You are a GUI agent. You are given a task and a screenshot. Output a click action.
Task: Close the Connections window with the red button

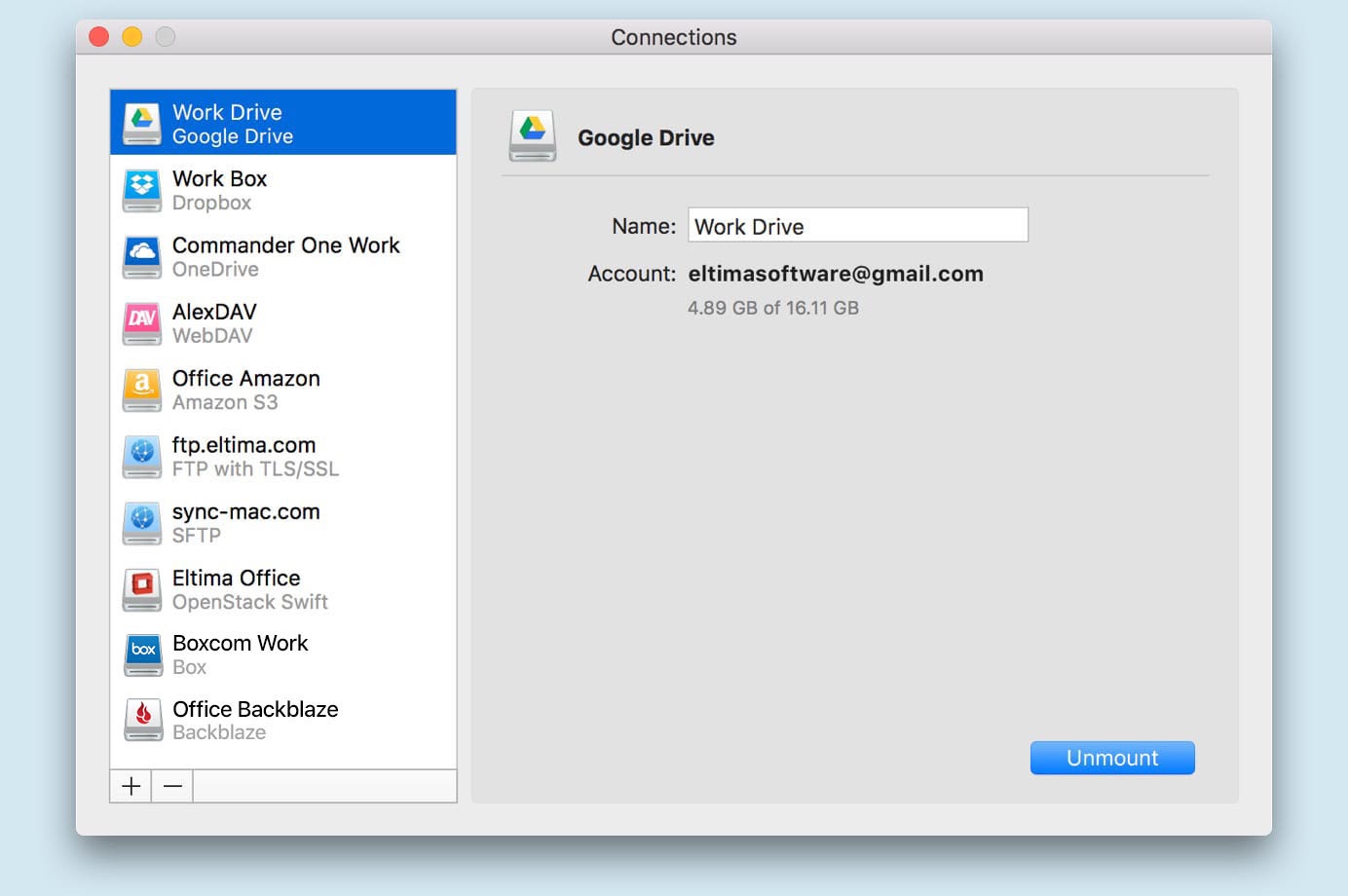click(99, 37)
